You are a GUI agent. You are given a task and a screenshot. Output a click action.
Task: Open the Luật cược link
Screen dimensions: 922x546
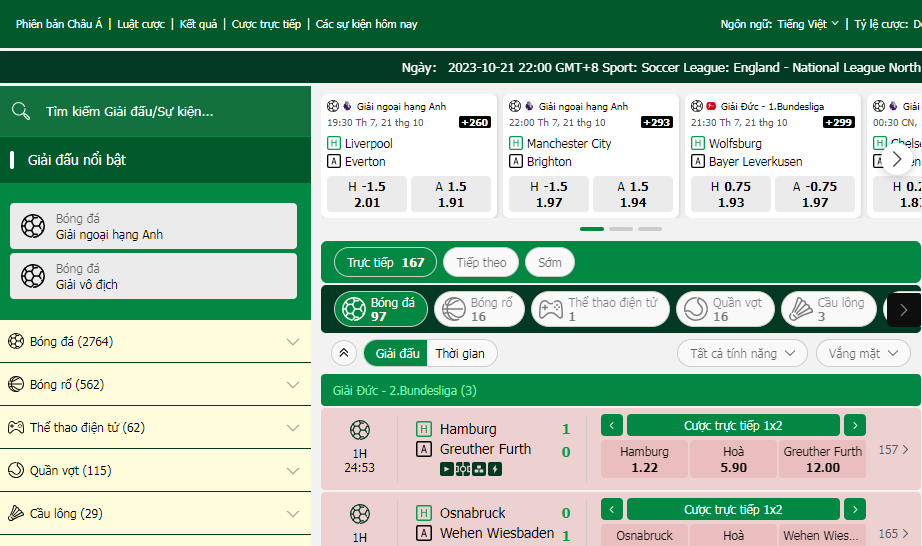[141, 24]
